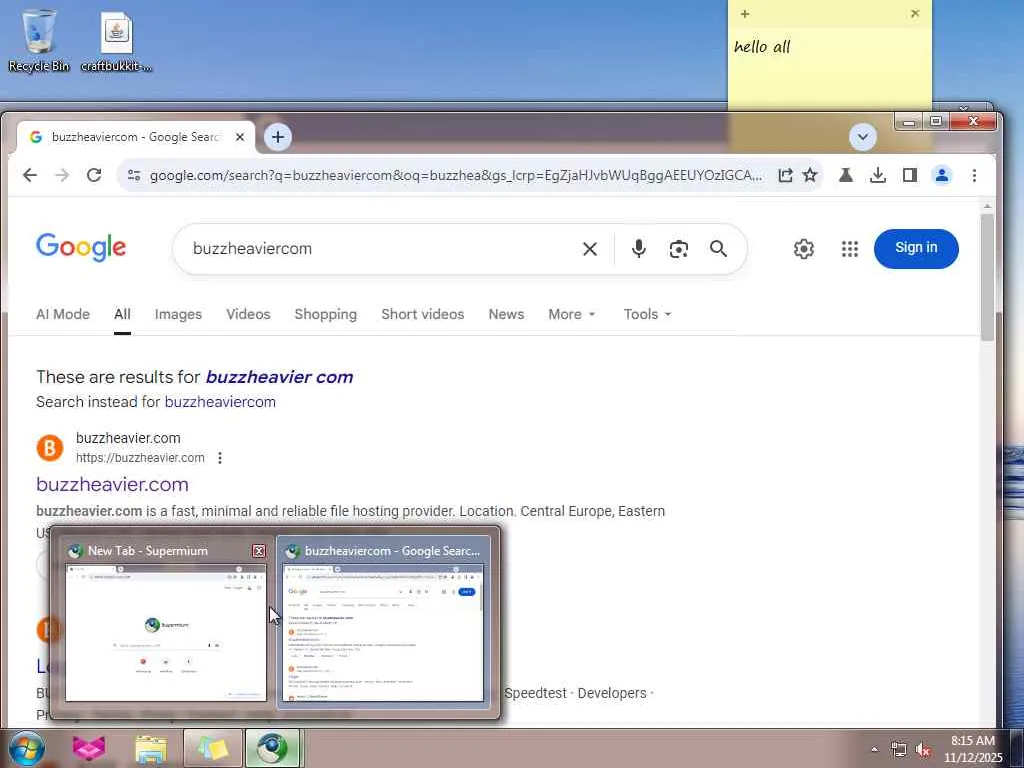Submit search with magnifying glass icon
Viewport: 1024px width, 768px height.
(718, 249)
